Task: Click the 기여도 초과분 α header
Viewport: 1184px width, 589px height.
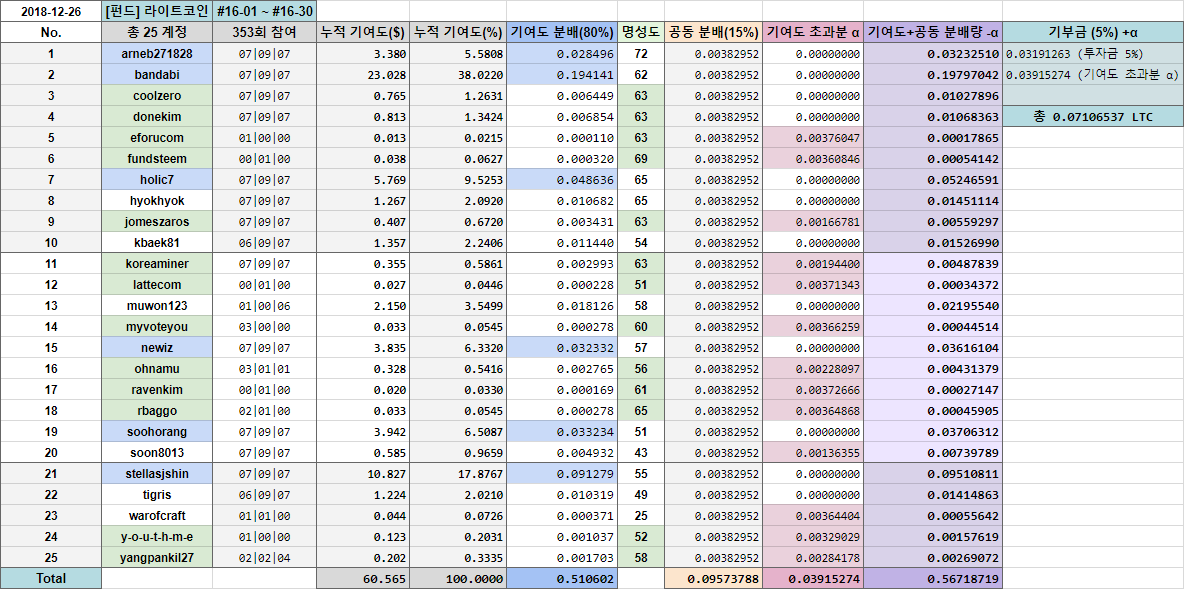Action: (812, 32)
